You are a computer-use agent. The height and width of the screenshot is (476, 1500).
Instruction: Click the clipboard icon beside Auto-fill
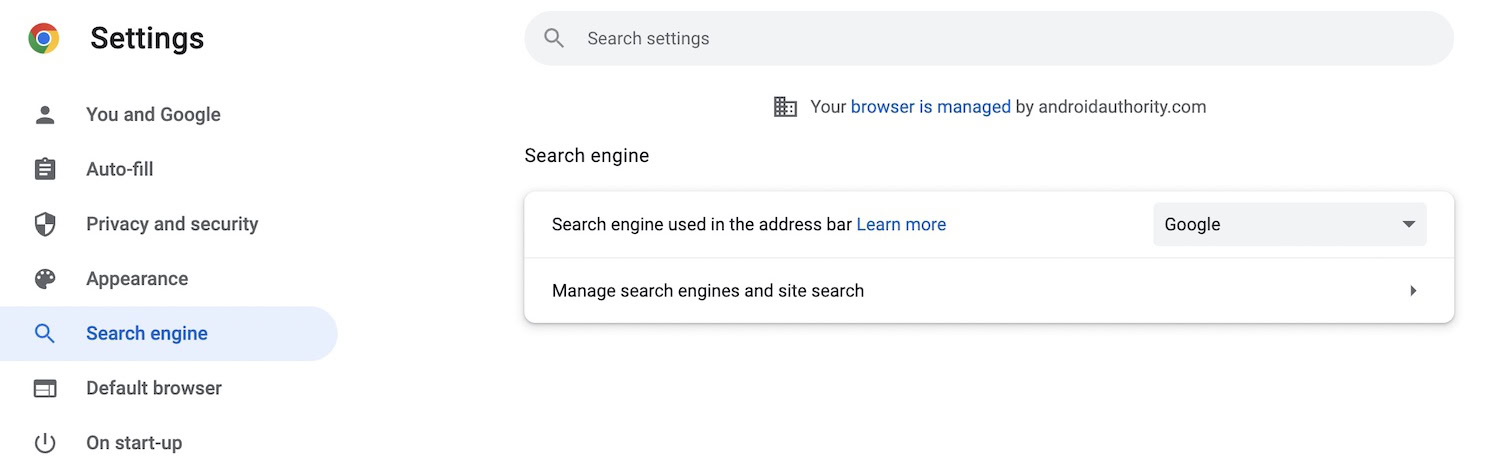point(45,169)
